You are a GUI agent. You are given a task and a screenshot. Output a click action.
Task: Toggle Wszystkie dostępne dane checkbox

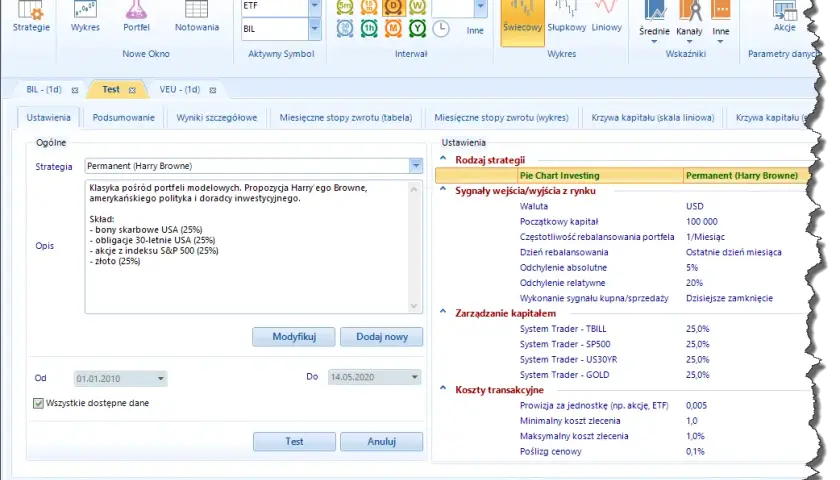pyautogui.click(x=38, y=403)
